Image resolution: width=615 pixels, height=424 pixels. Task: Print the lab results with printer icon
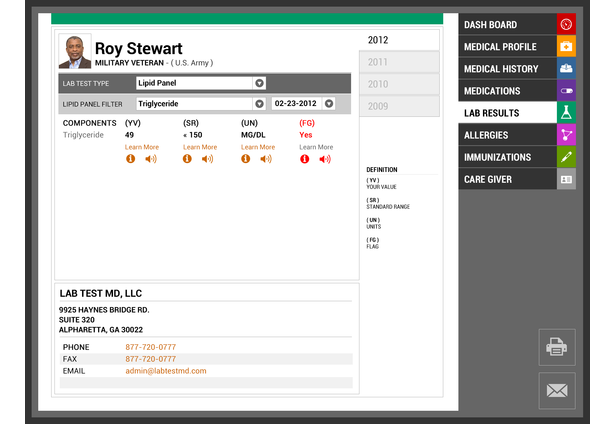click(557, 347)
